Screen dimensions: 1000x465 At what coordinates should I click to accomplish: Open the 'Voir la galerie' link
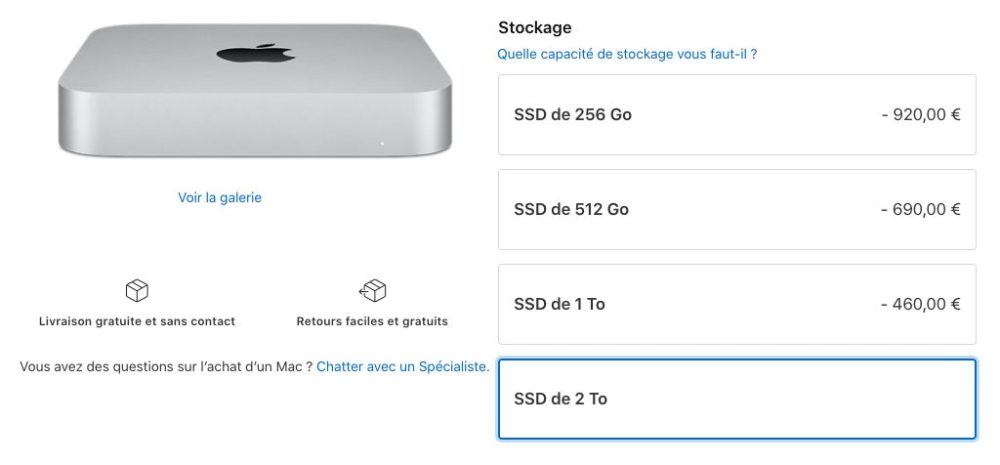[x=220, y=198]
